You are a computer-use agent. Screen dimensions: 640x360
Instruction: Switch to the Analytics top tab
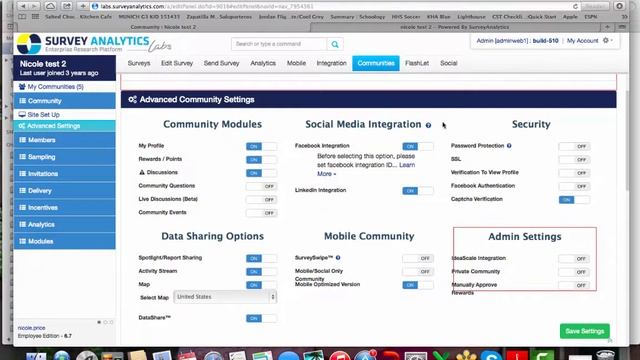tap(263, 63)
